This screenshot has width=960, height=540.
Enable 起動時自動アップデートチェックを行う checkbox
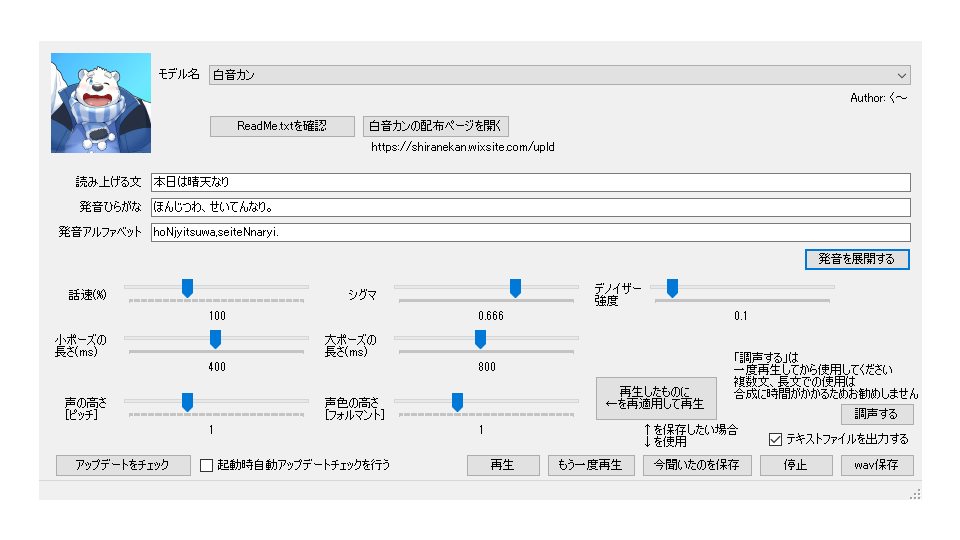pos(207,465)
